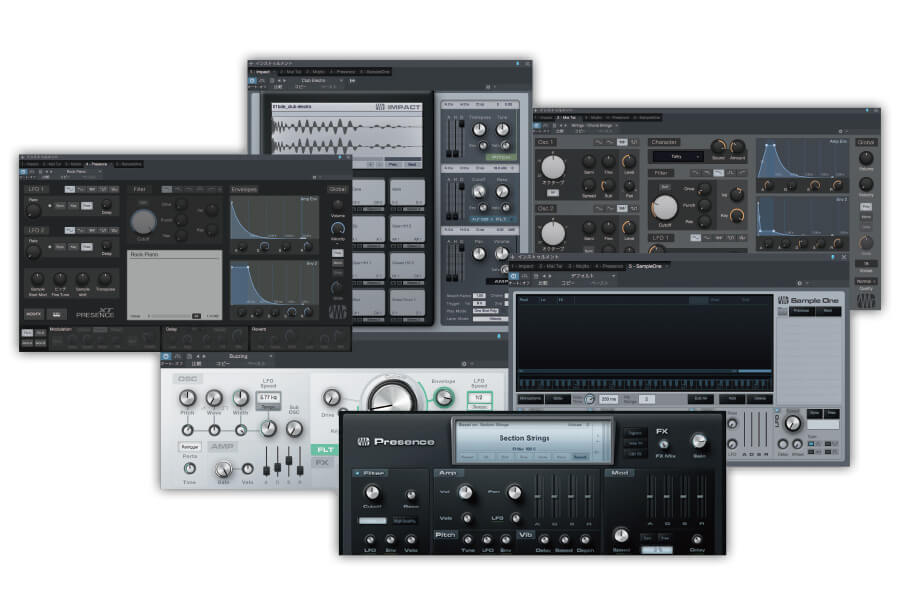Toggle Retrigger in the Mojito synth

tap(189, 447)
